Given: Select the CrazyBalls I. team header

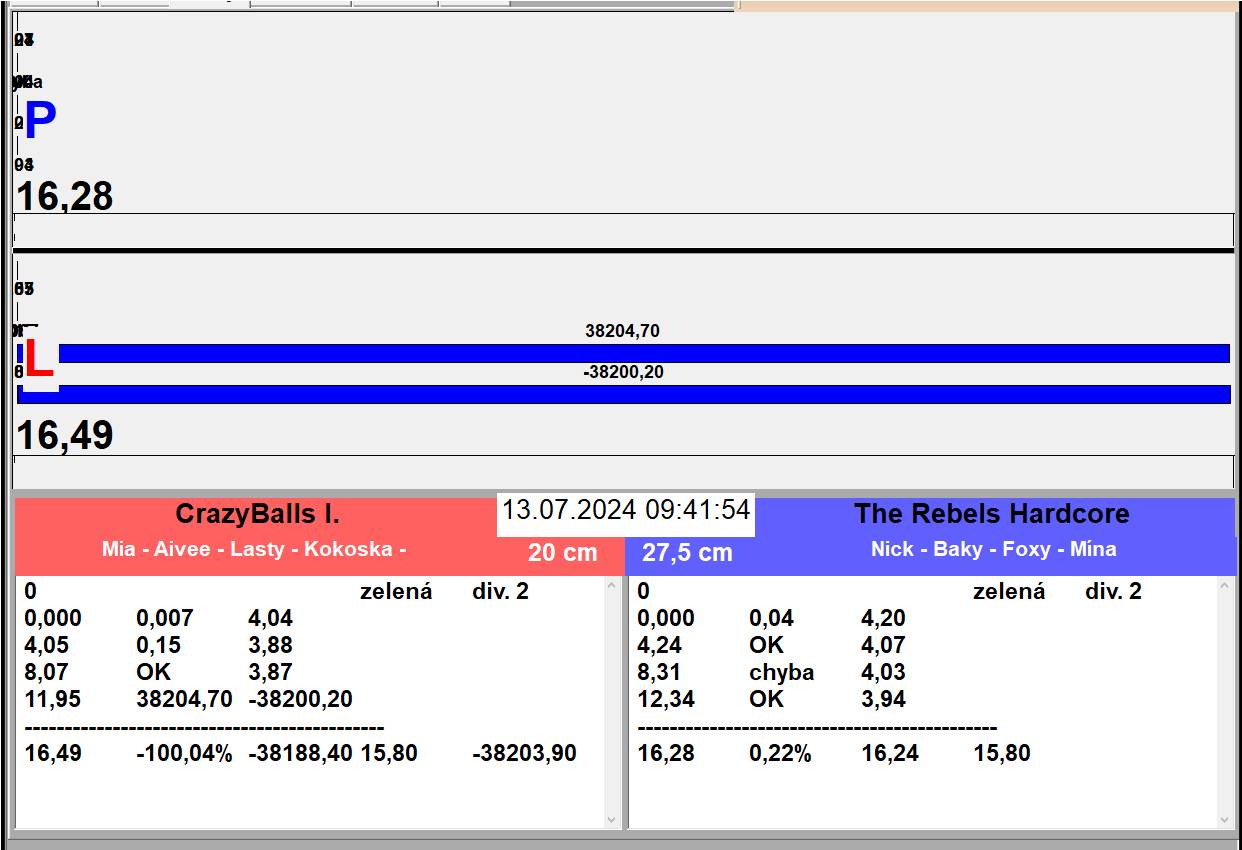Looking at the screenshot, I should point(257,514).
